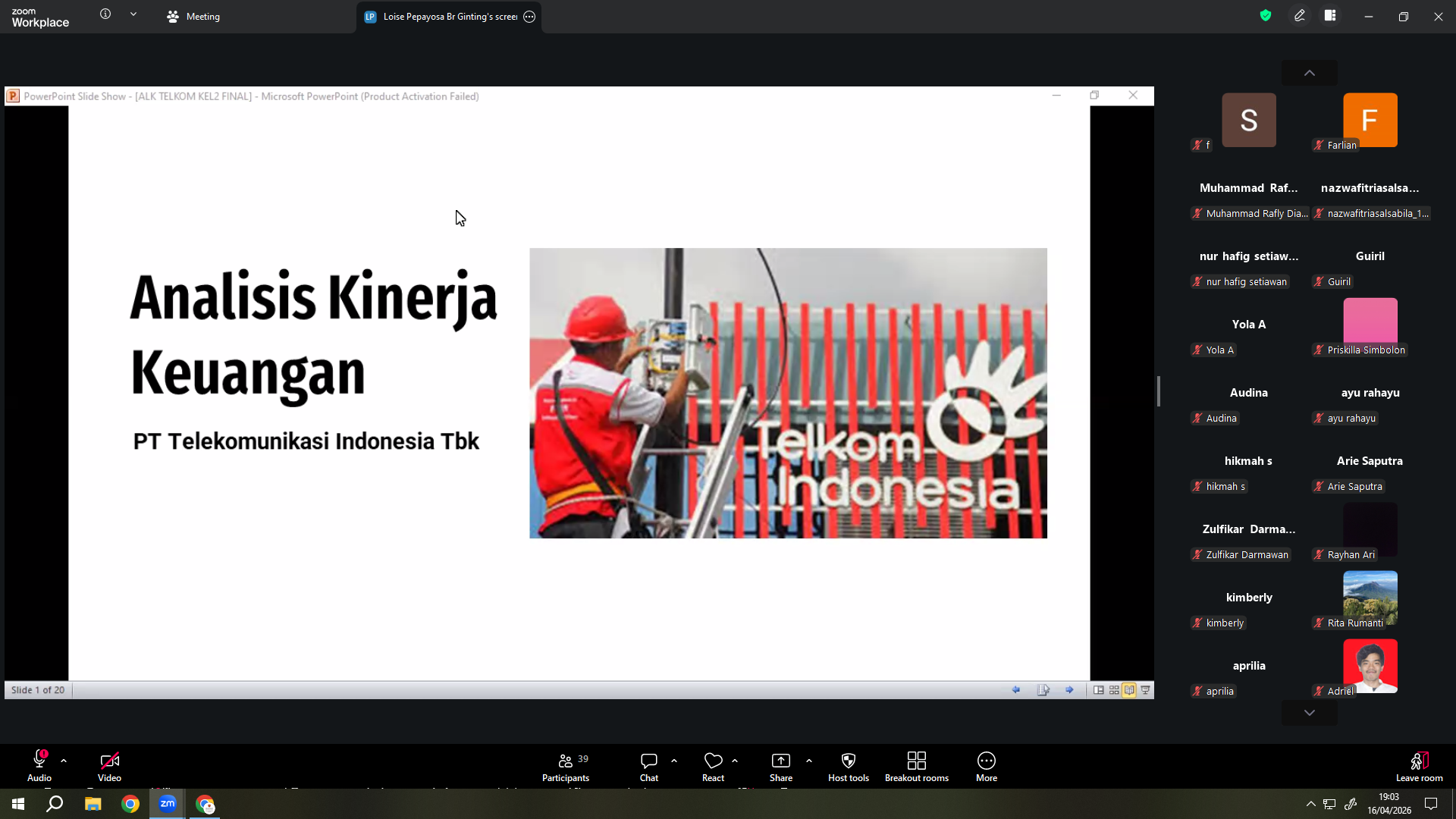
Task: Select Rita Rumanti's mountain photo tile
Action: coord(1370,598)
